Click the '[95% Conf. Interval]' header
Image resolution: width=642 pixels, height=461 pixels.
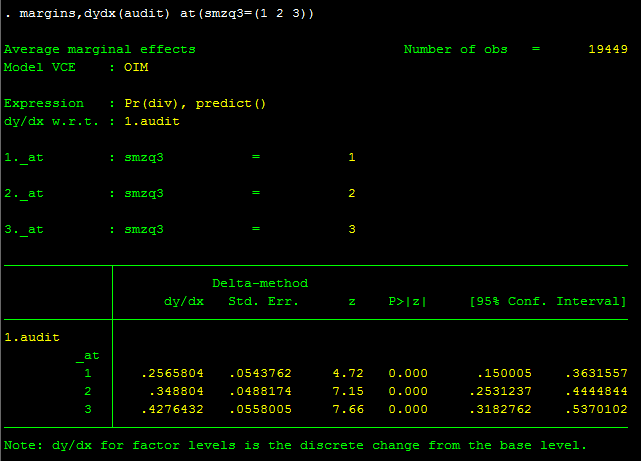[548, 302]
